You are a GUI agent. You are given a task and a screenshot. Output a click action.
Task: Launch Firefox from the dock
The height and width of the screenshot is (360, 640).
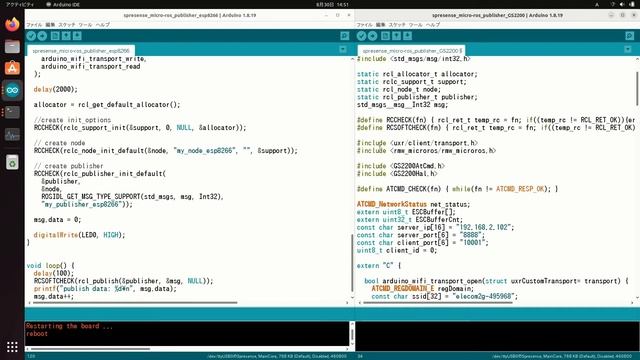(12, 24)
